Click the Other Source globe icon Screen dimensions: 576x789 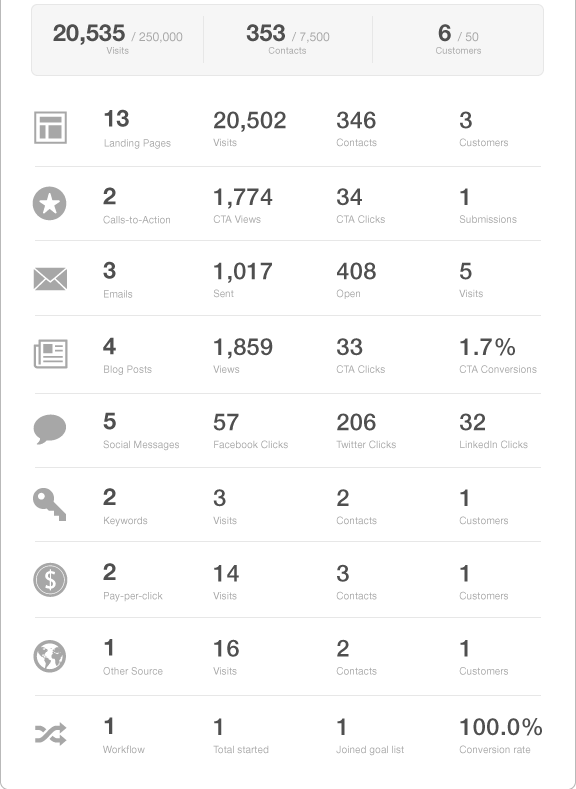pos(50,656)
